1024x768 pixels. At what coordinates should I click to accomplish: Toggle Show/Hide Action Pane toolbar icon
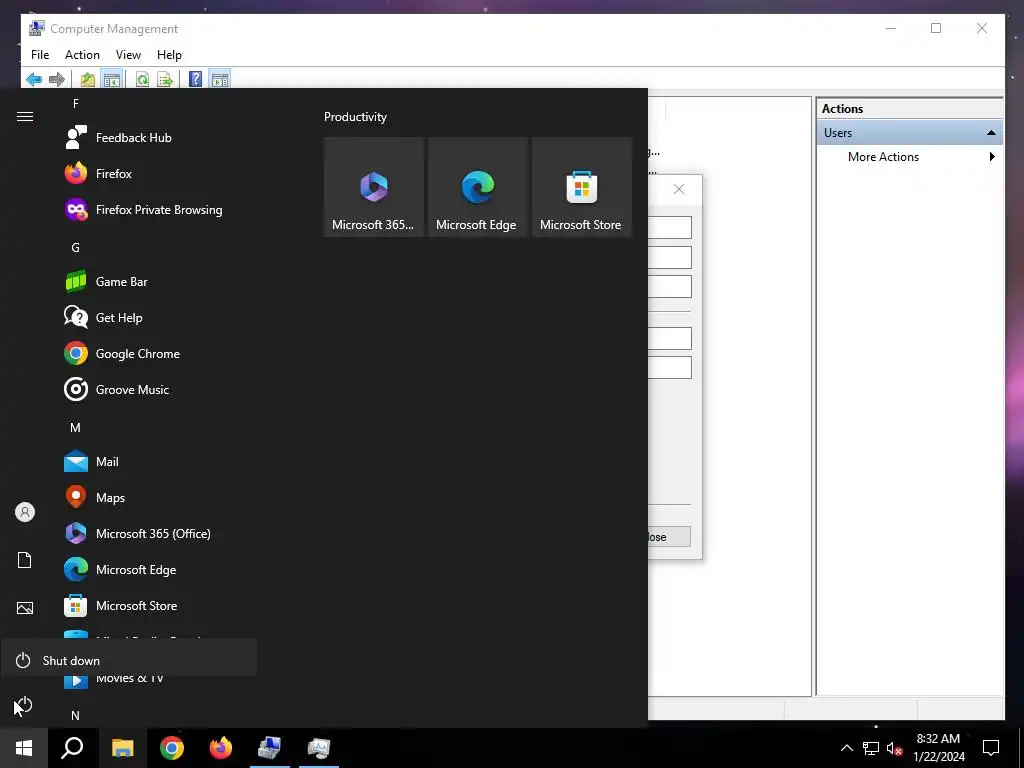click(x=220, y=80)
